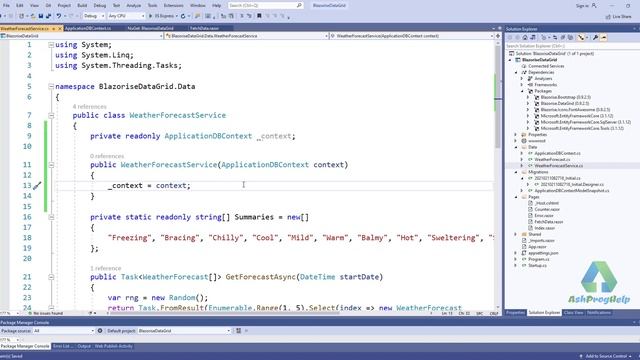The height and width of the screenshot is (360, 640).
Task: Collapse the WeatherForecastService class at line 7
Action: (x=51, y=116)
